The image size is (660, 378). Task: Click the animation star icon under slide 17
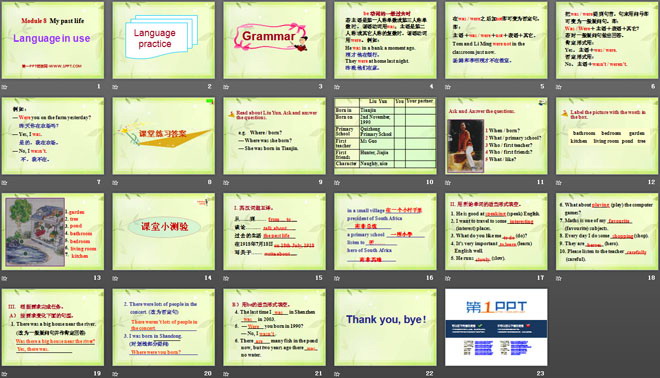click(448, 278)
